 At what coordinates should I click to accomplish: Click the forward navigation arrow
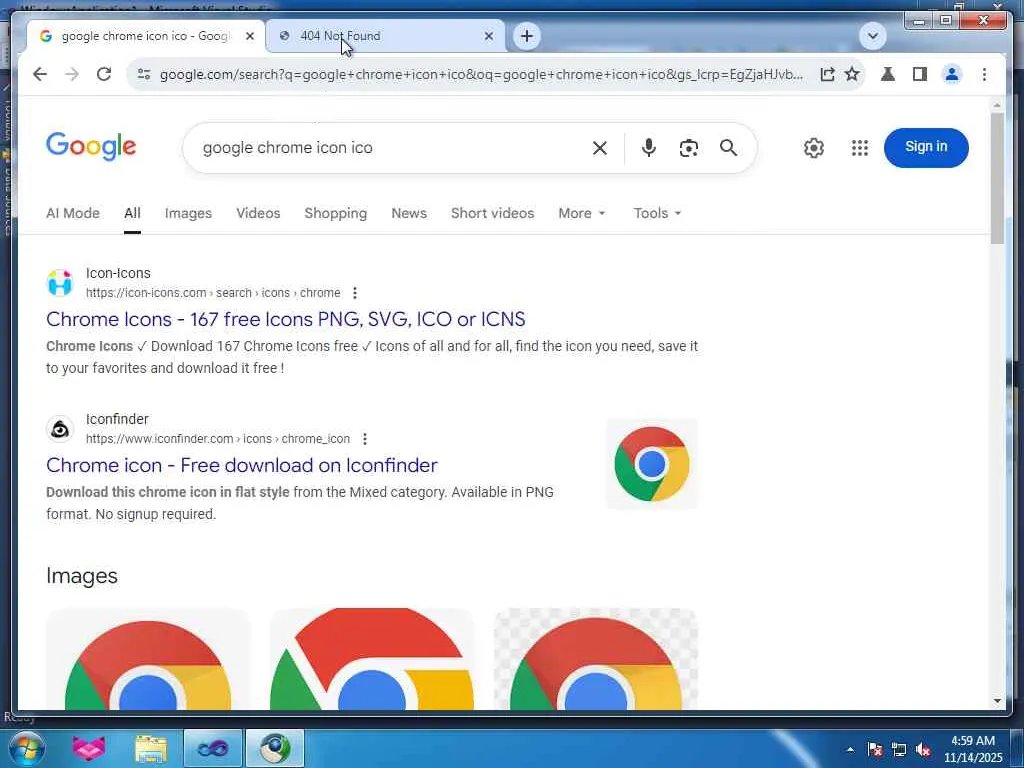point(72,74)
